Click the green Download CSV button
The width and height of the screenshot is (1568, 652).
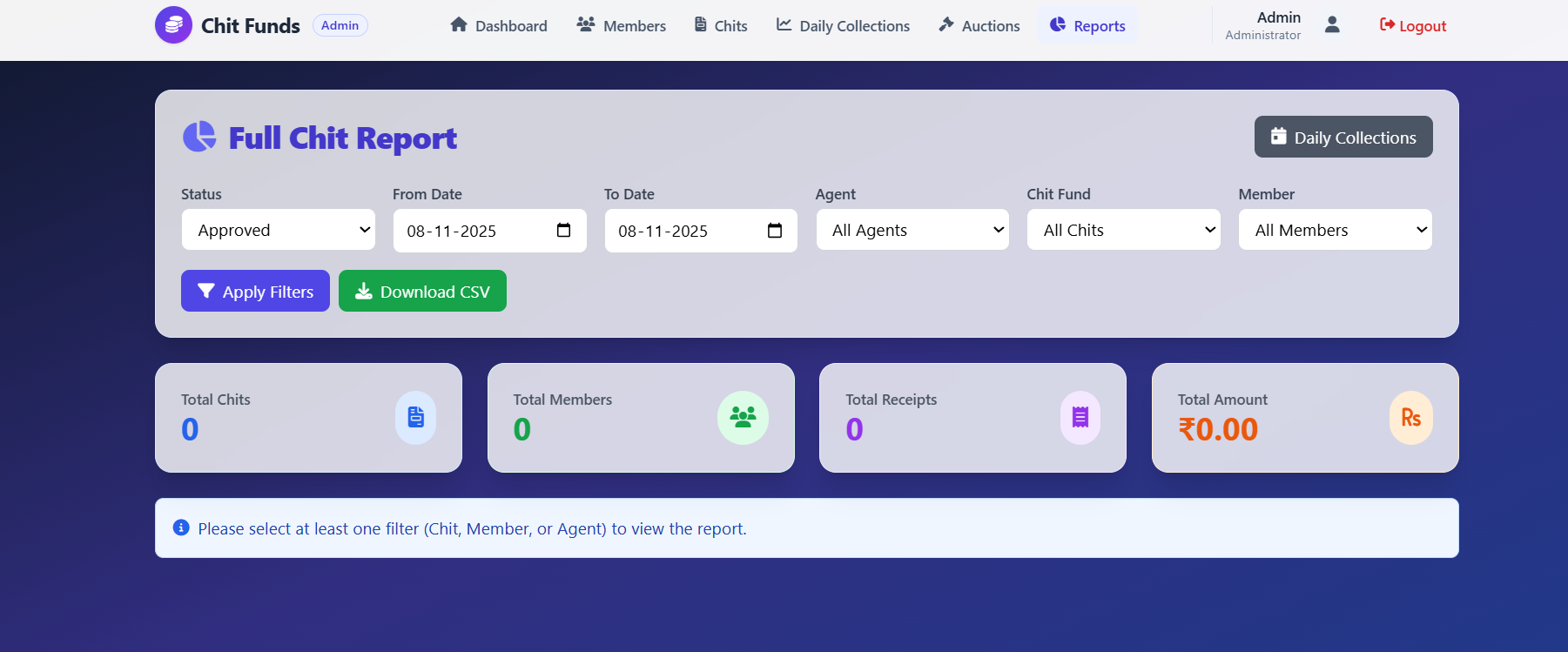[422, 292]
